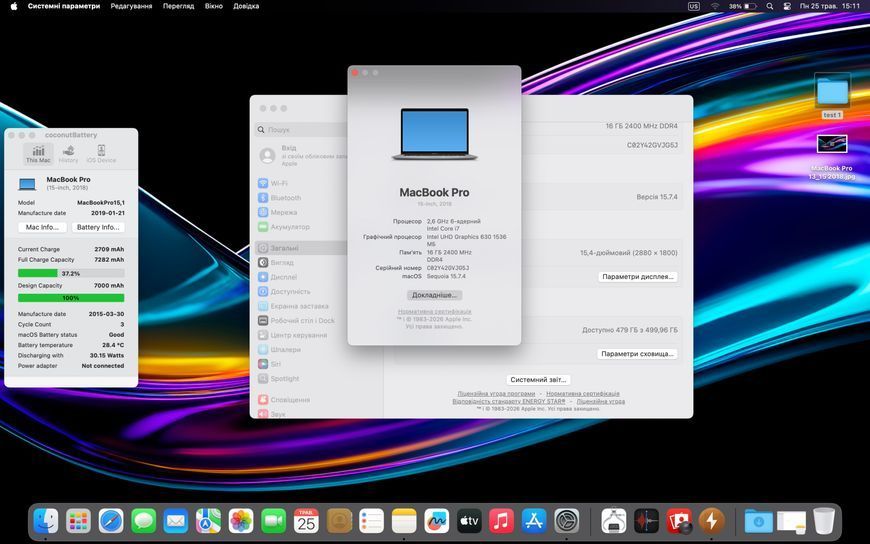Launch Freeform from the Dock
This screenshot has width=870, height=544.
[x=437, y=521]
